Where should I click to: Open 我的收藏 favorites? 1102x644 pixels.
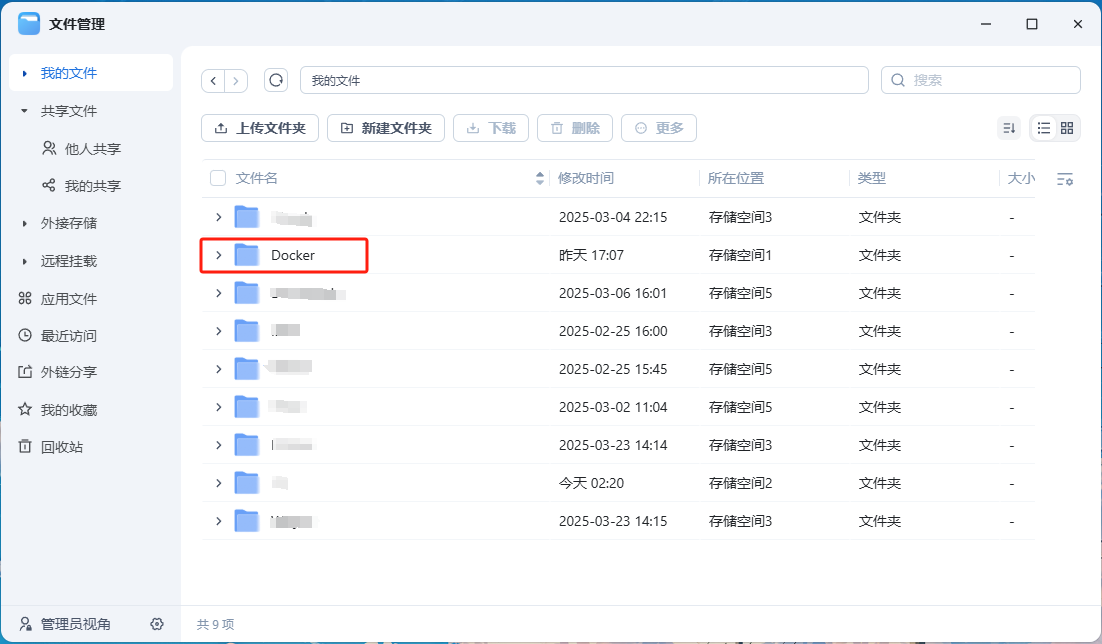[x=68, y=410]
